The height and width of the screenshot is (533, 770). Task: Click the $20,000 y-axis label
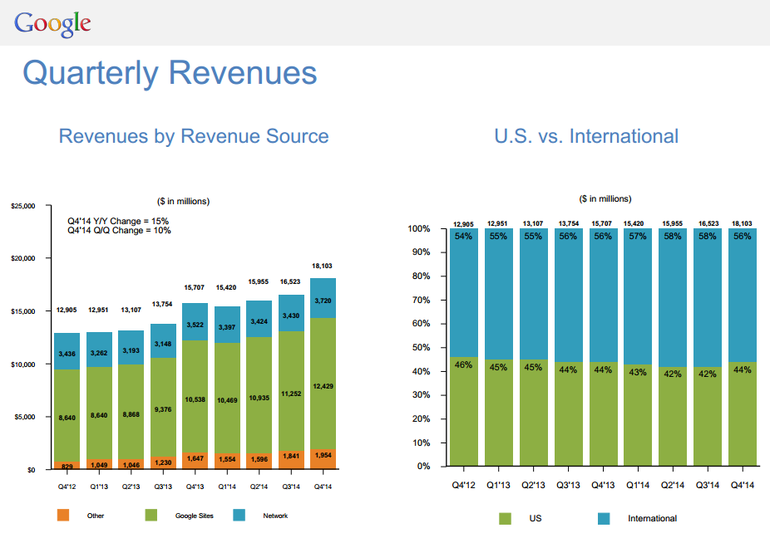click(23, 258)
